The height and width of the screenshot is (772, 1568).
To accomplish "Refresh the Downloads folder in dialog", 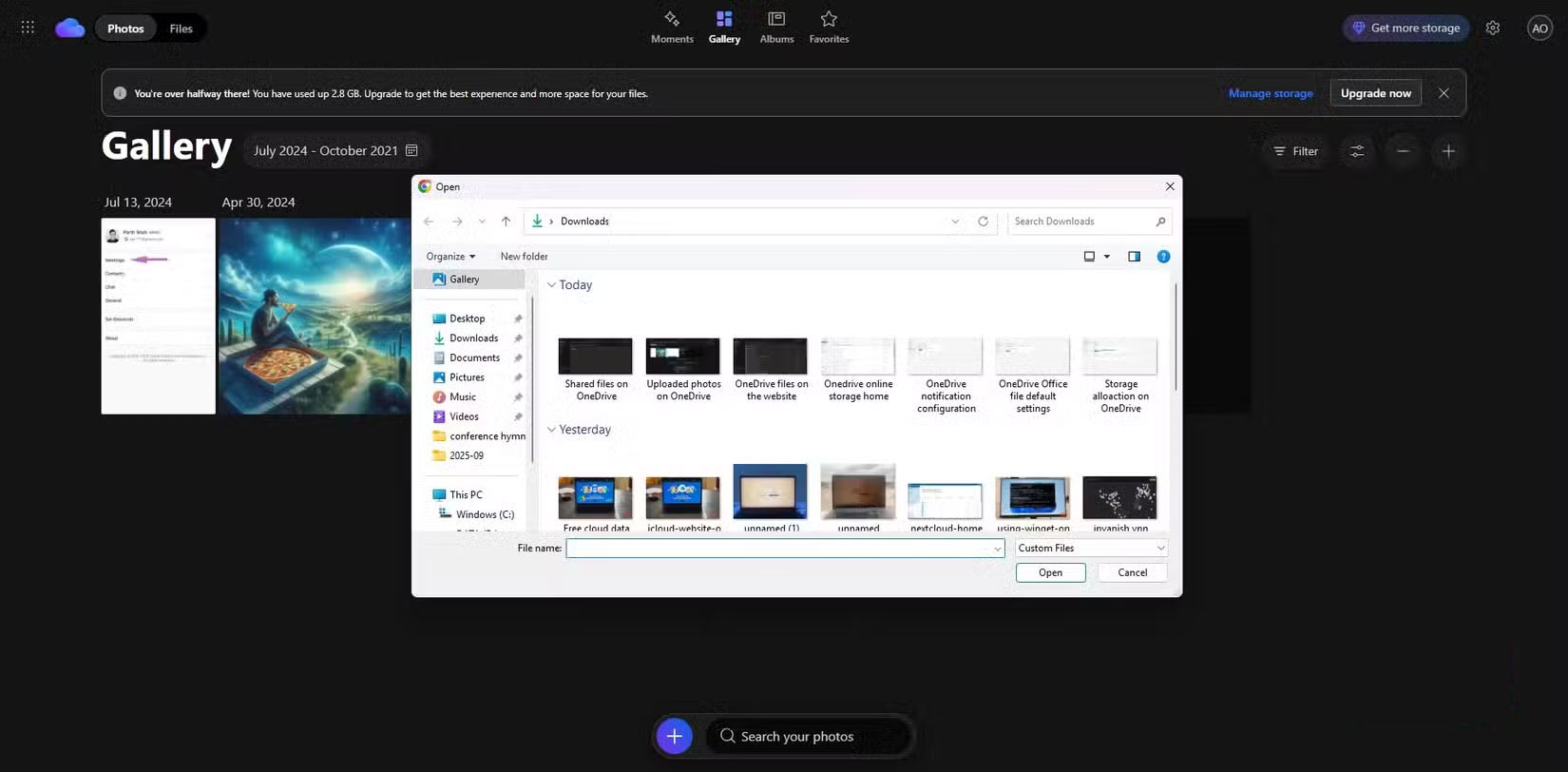I will pyautogui.click(x=983, y=222).
